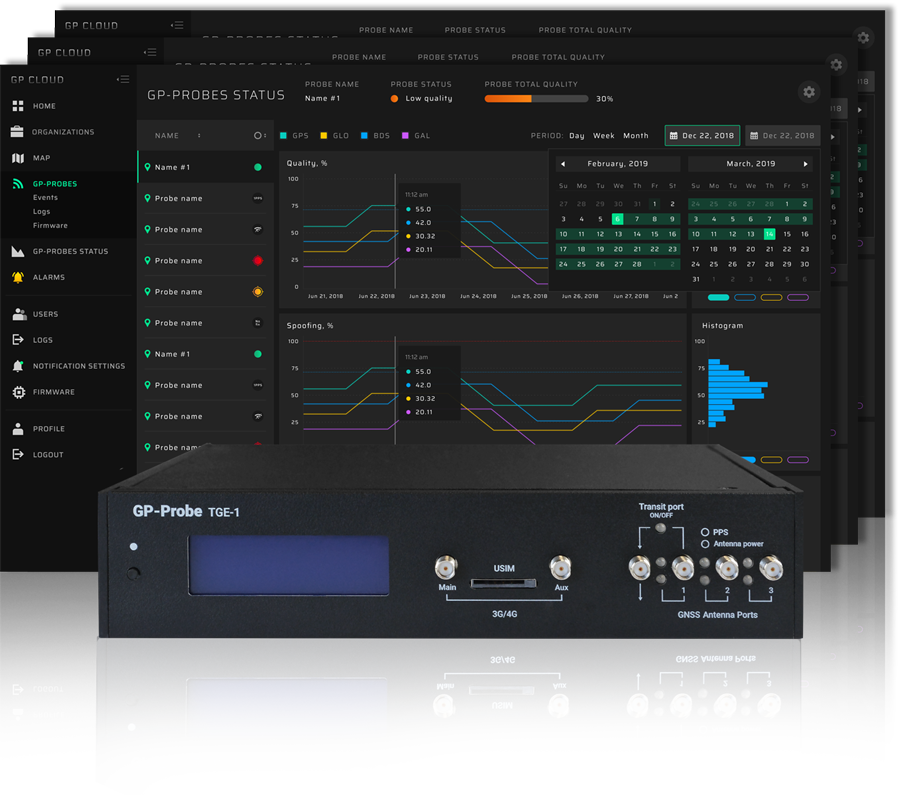The image size is (900, 795).
Task: Click the "Quality, %" chart title
Action: pyautogui.click(x=307, y=164)
